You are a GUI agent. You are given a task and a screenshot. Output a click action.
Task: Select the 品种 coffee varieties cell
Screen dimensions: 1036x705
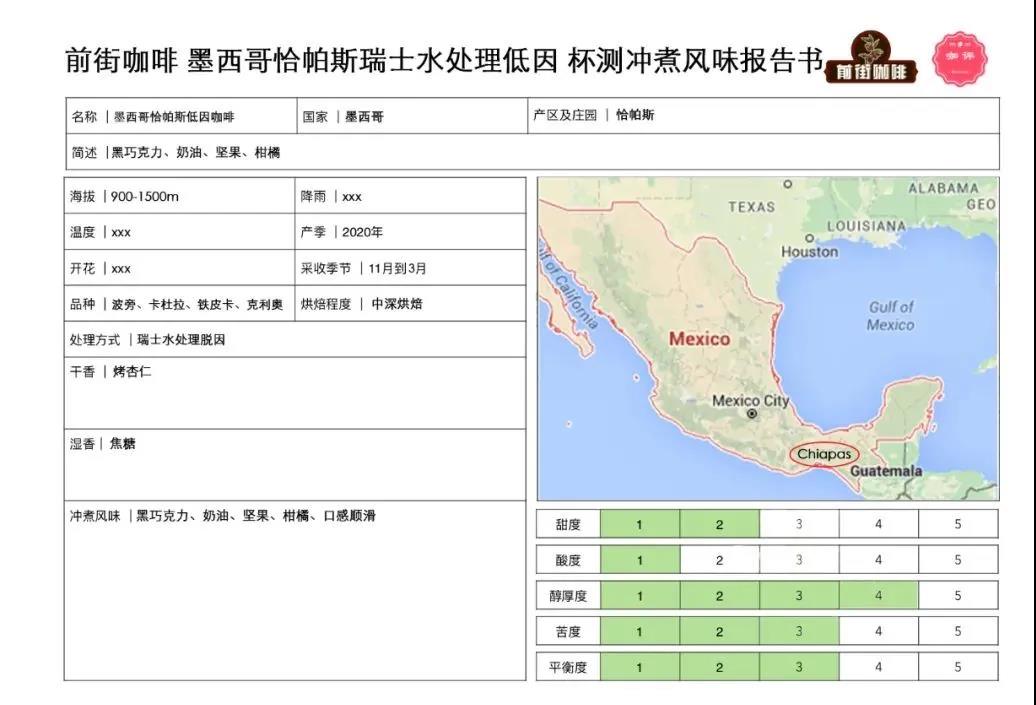click(x=180, y=304)
